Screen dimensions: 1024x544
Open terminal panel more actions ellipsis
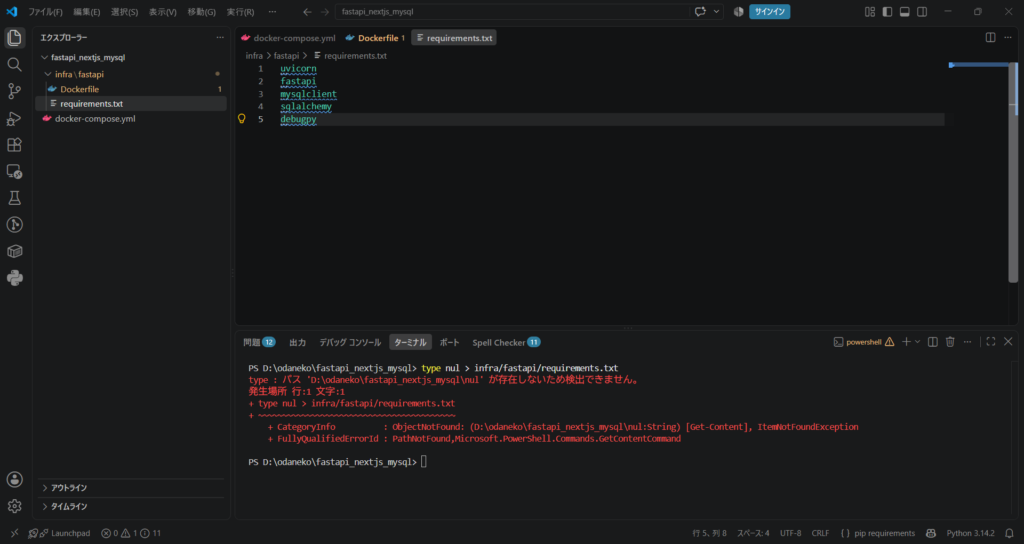[x=968, y=342]
